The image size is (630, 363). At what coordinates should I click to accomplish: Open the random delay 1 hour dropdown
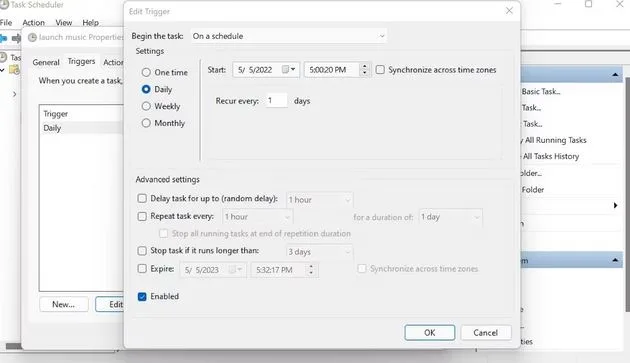(319, 200)
